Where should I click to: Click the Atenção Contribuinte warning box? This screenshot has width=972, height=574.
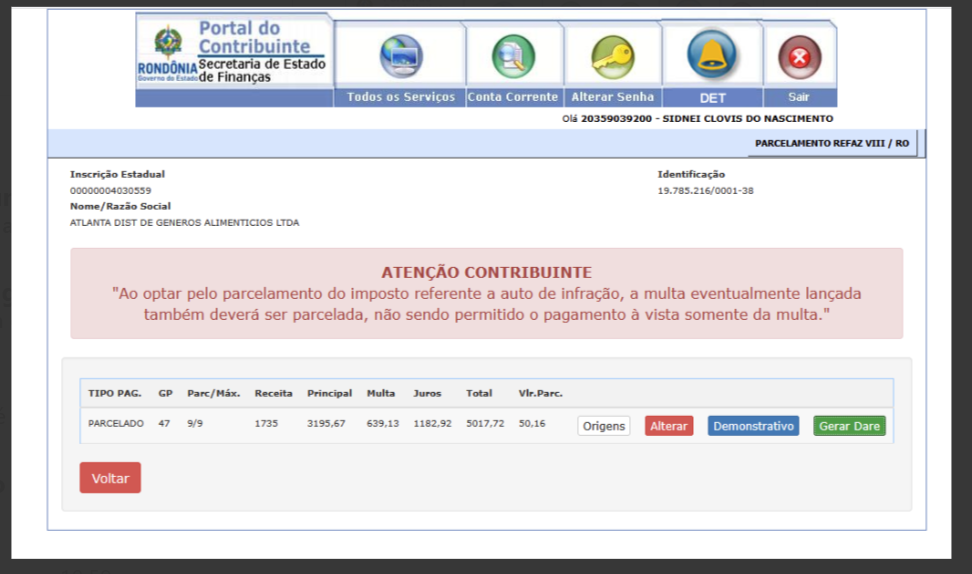486,293
